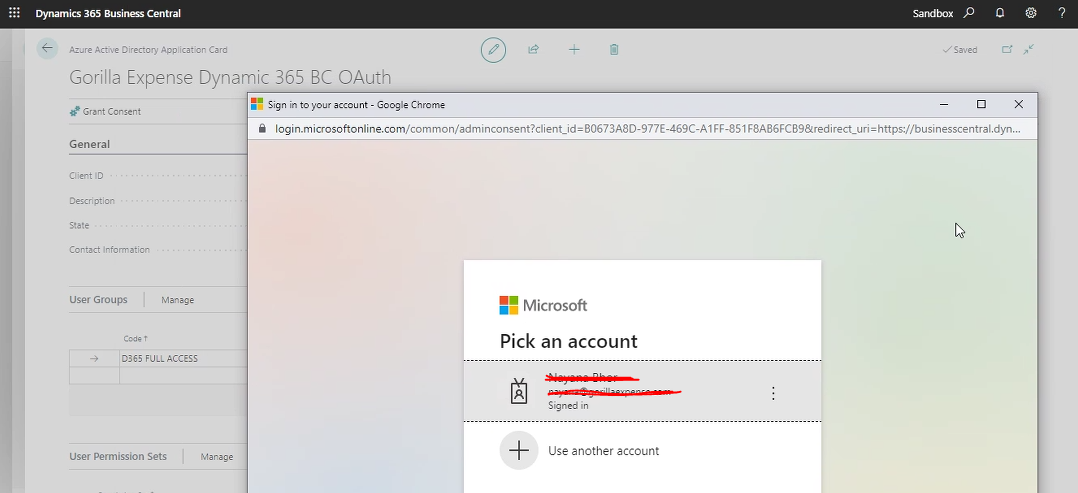
Task: Click the Azure Active Directory Application Card caption
Action: pos(148,50)
